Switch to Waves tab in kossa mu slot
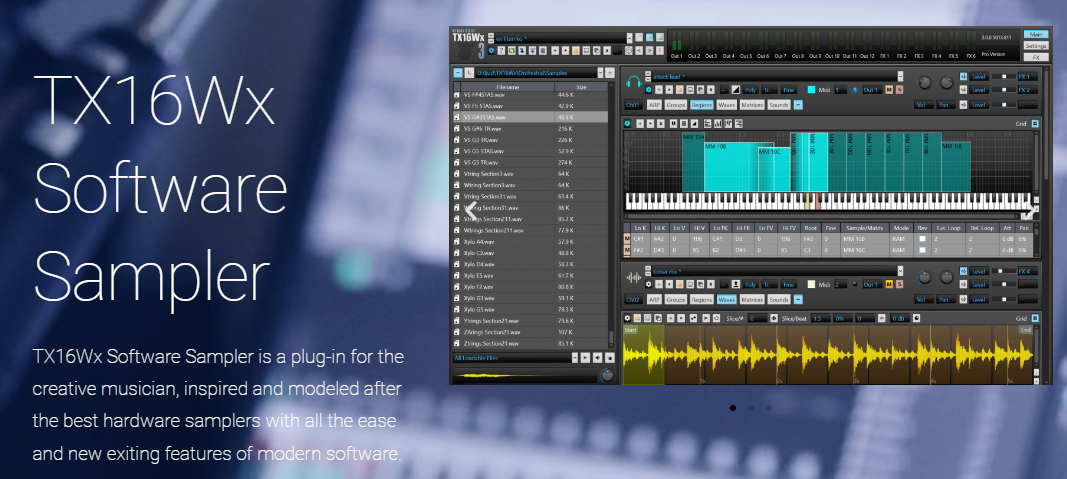This screenshot has width=1067, height=479. point(727,299)
